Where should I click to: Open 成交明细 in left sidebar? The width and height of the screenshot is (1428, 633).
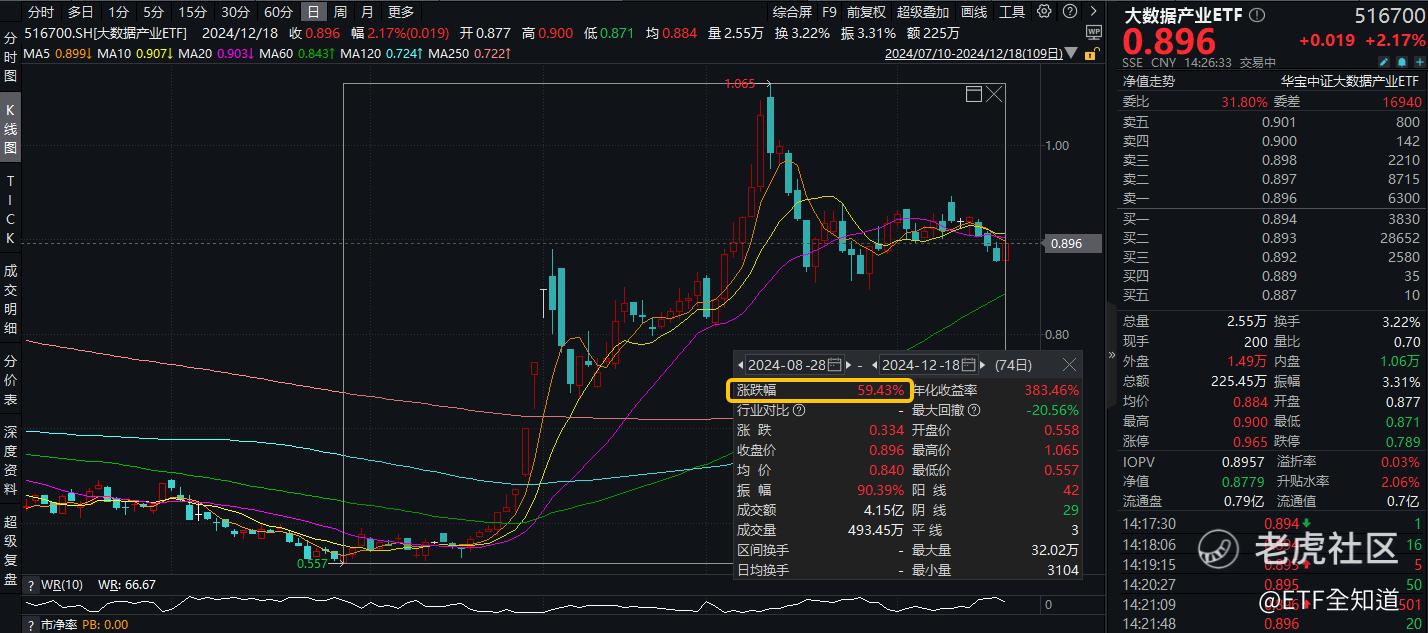click(x=11, y=298)
